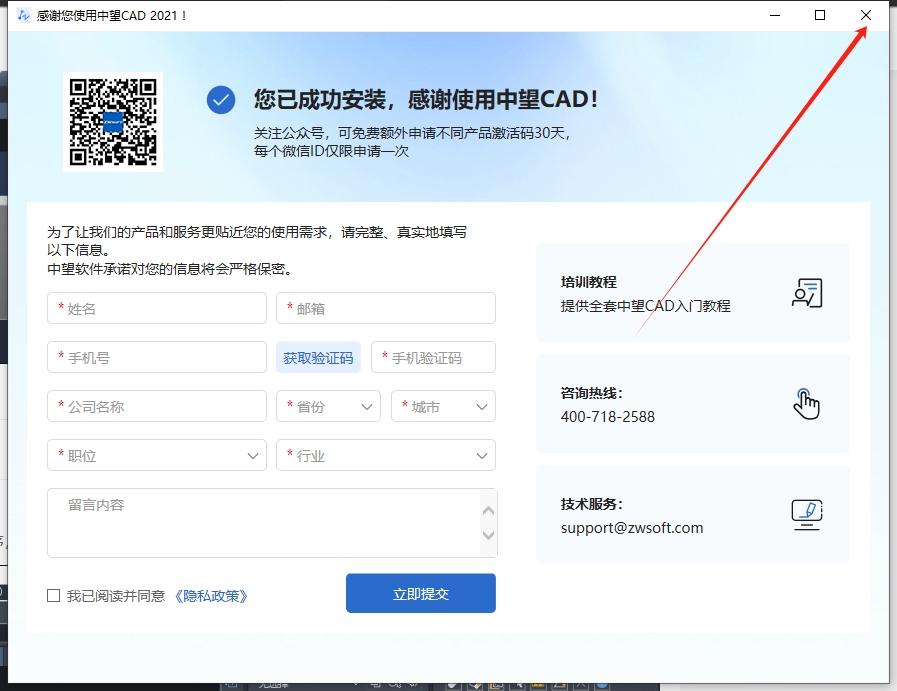This screenshot has width=897, height=691.
Task: Click the consultation hotline hand icon
Action: (x=806, y=403)
